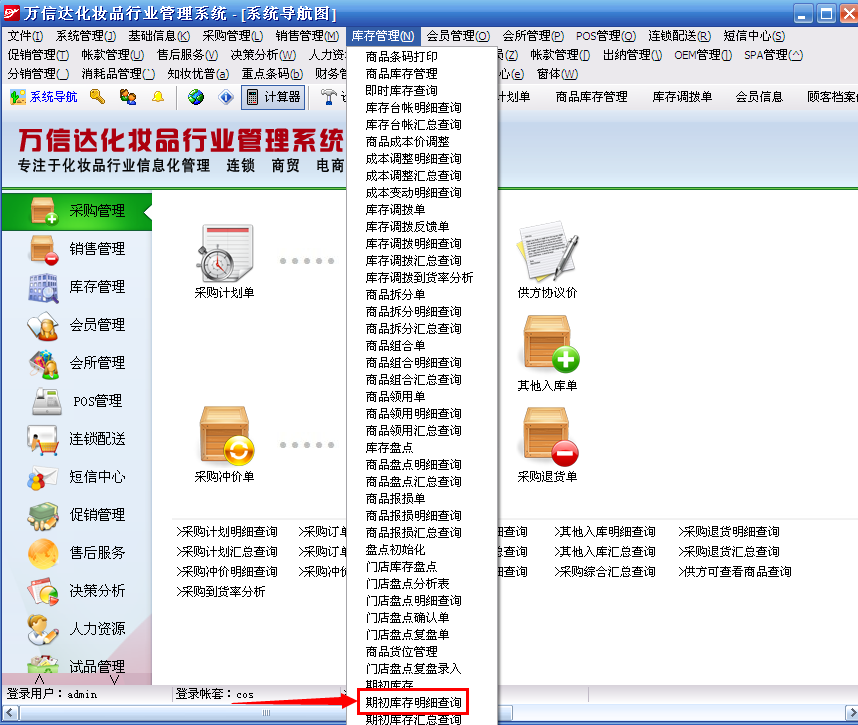Click the sidebar scroll-up arrow
The width and height of the screenshot is (858, 725).
(39, 680)
